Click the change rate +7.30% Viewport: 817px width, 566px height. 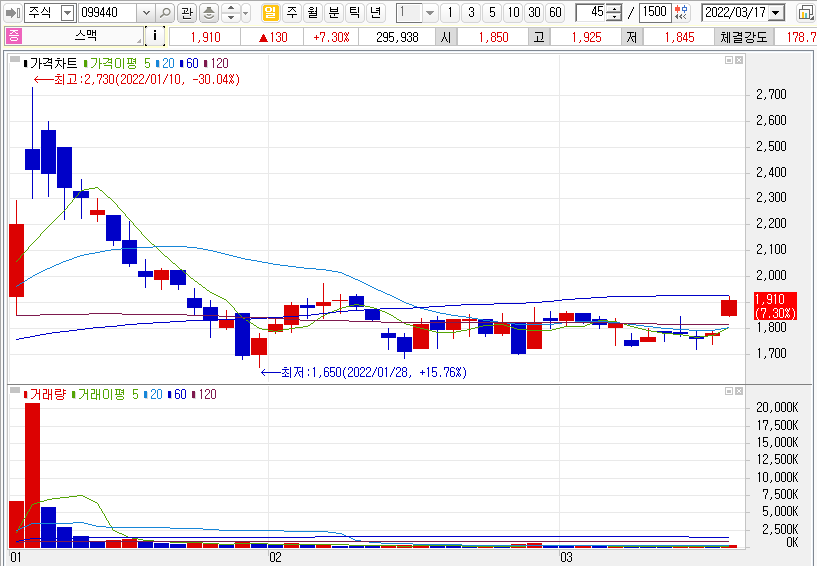click(x=331, y=37)
